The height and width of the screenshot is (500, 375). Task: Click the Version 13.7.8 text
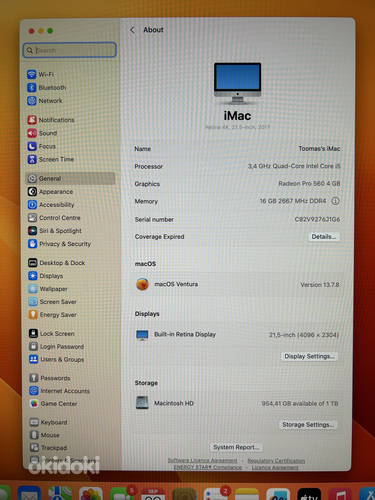tap(320, 285)
